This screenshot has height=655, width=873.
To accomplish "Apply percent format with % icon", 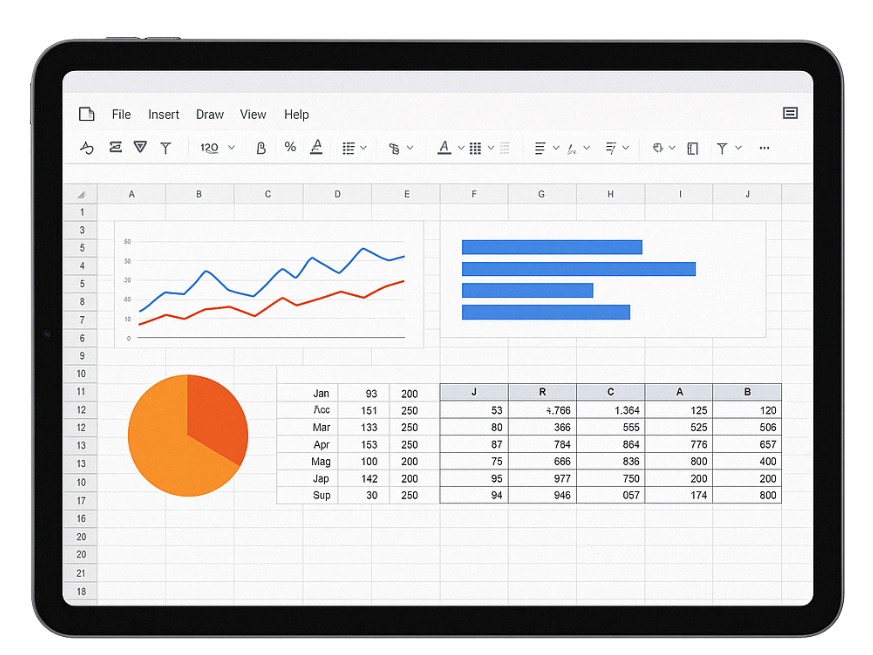I will coord(290,147).
